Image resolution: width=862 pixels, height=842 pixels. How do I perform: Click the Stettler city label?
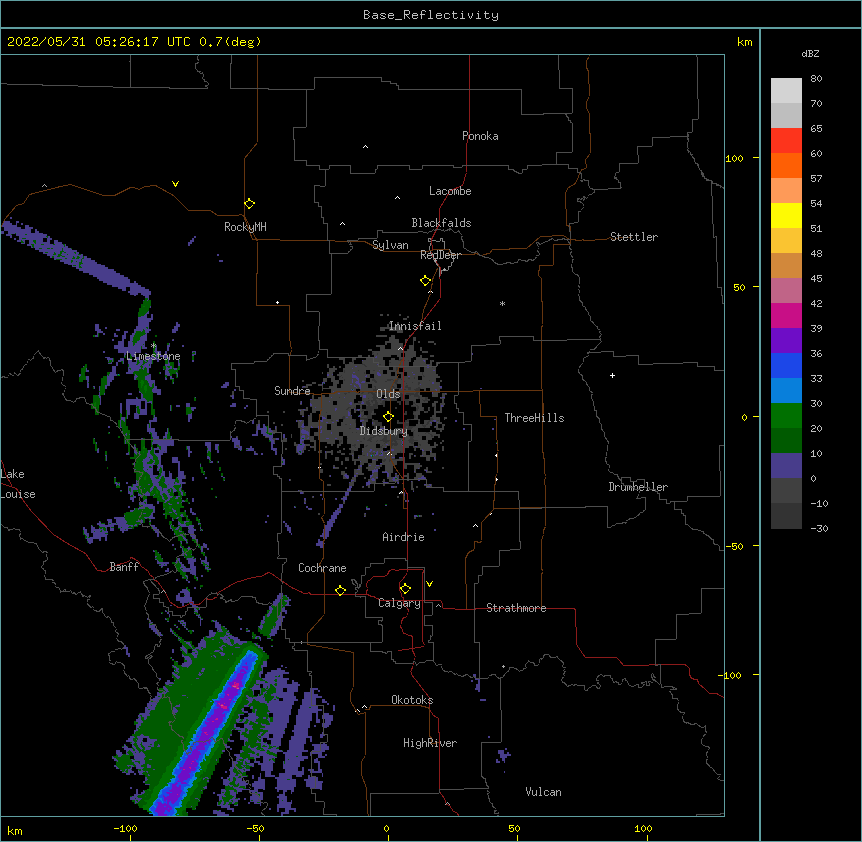pos(633,237)
